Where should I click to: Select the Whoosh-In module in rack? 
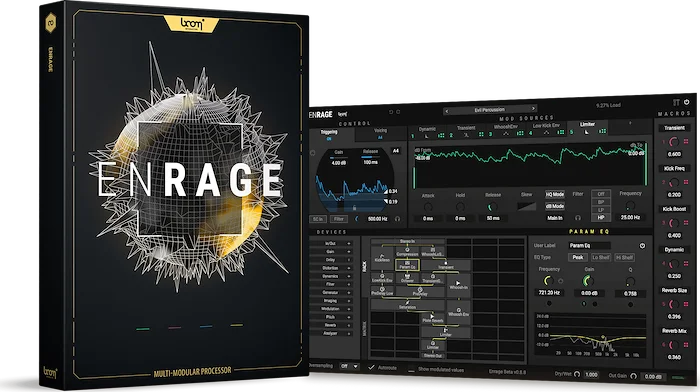tap(458, 285)
